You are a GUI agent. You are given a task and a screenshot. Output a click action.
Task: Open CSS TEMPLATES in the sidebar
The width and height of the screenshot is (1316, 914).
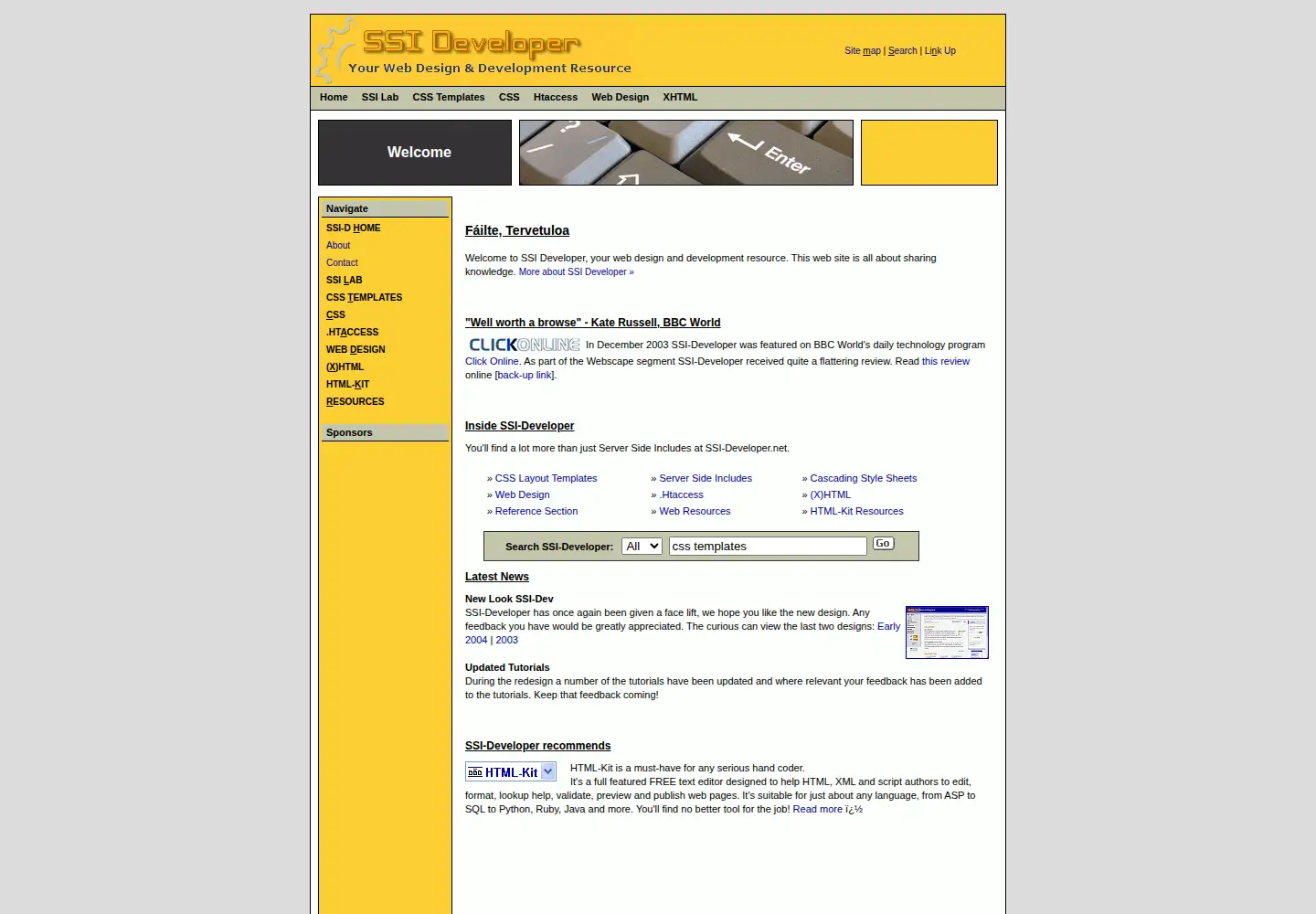click(x=365, y=298)
